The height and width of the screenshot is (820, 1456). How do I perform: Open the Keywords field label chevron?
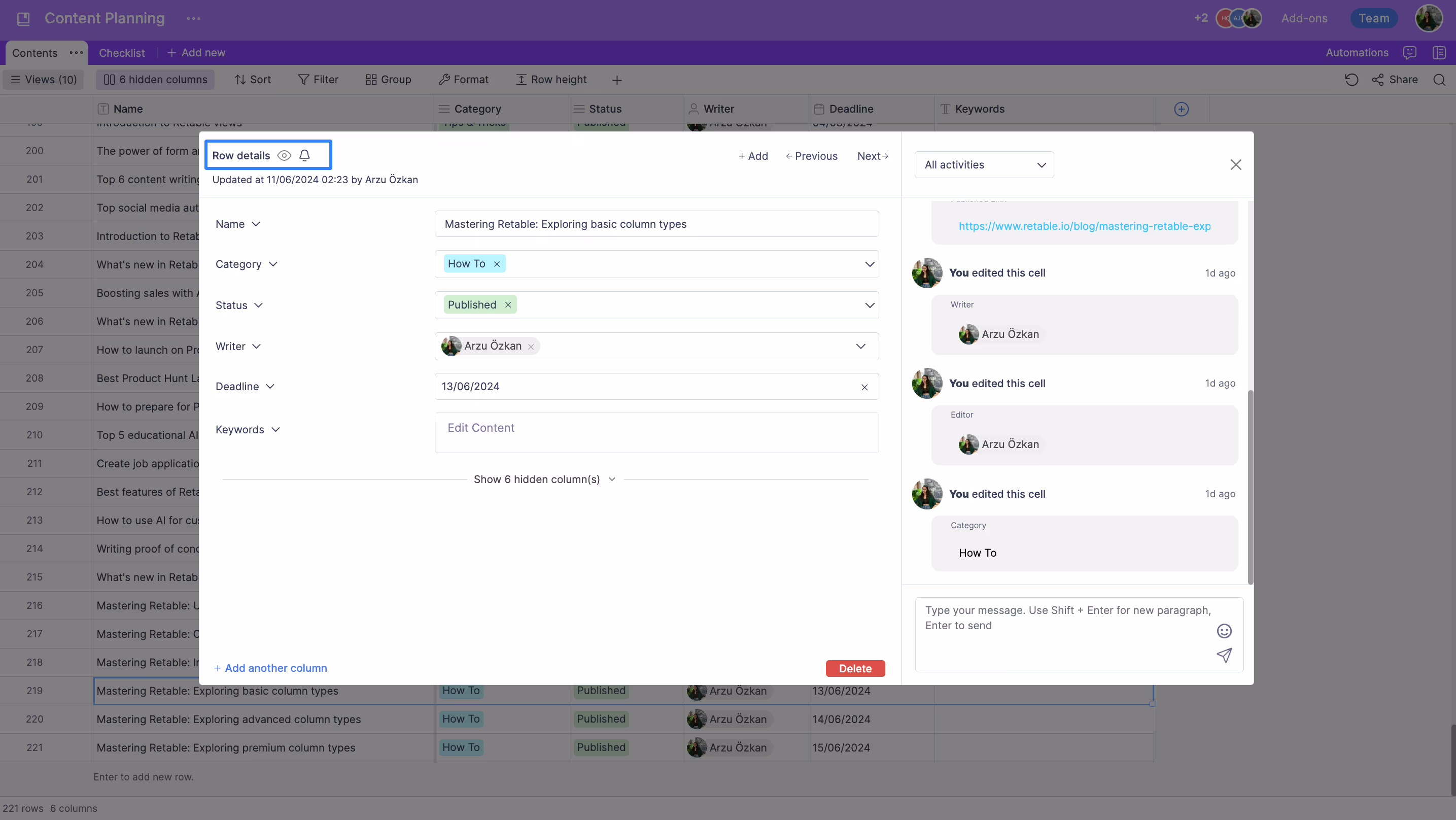coord(276,430)
